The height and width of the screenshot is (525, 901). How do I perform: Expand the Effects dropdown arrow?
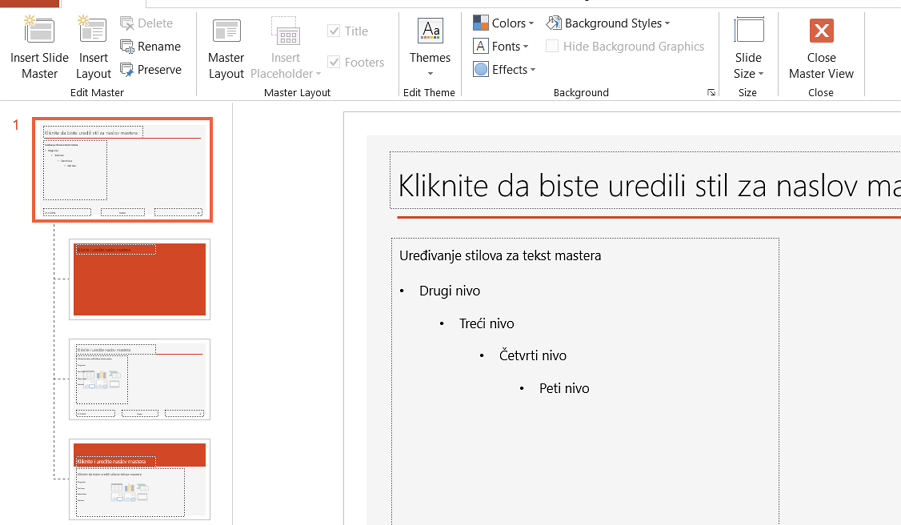pos(533,70)
